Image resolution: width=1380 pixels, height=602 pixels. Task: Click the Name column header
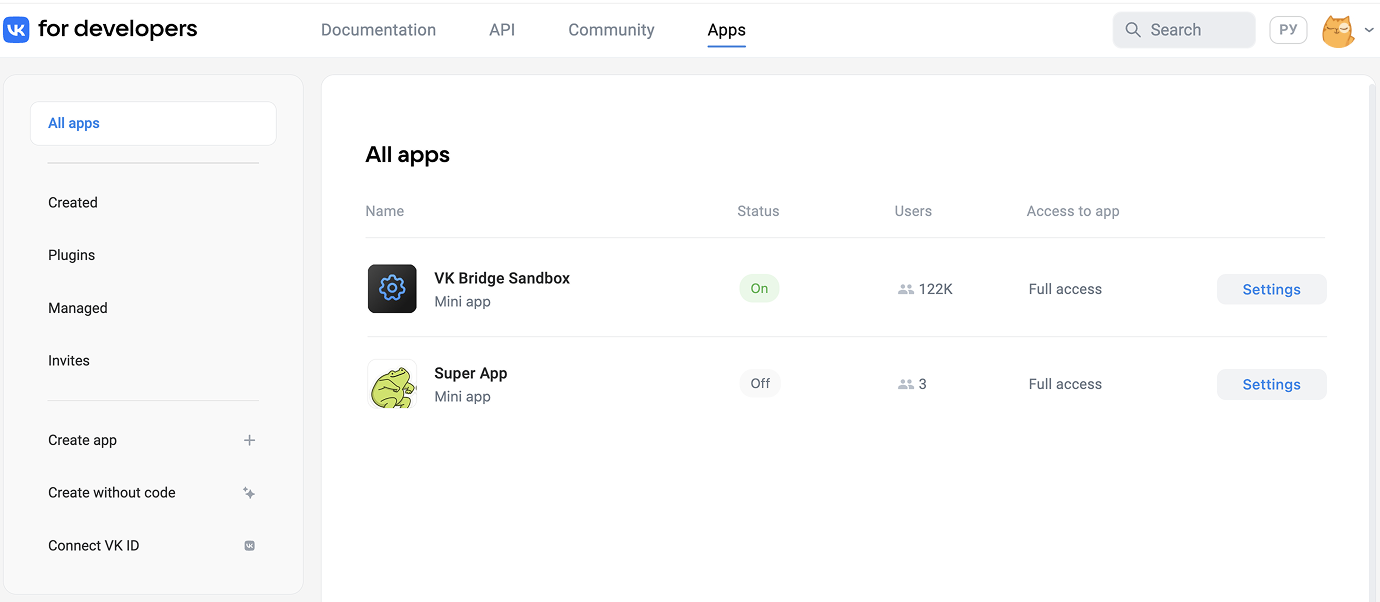point(385,211)
